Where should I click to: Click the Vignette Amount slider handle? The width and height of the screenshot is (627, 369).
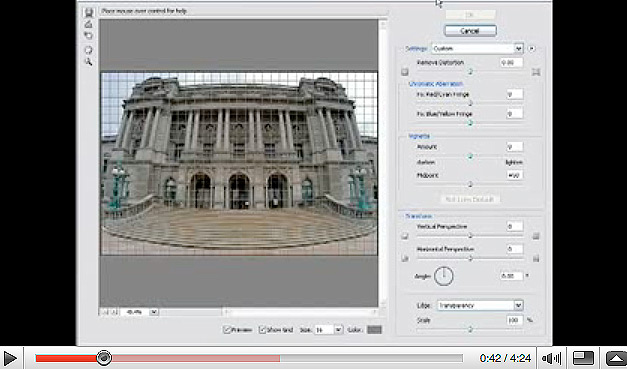[470, 156]
